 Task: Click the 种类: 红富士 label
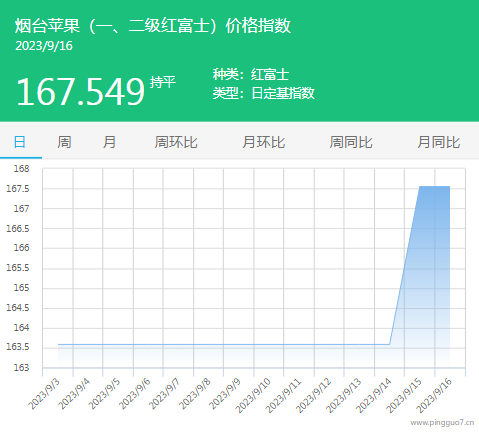tap(251, 74)
